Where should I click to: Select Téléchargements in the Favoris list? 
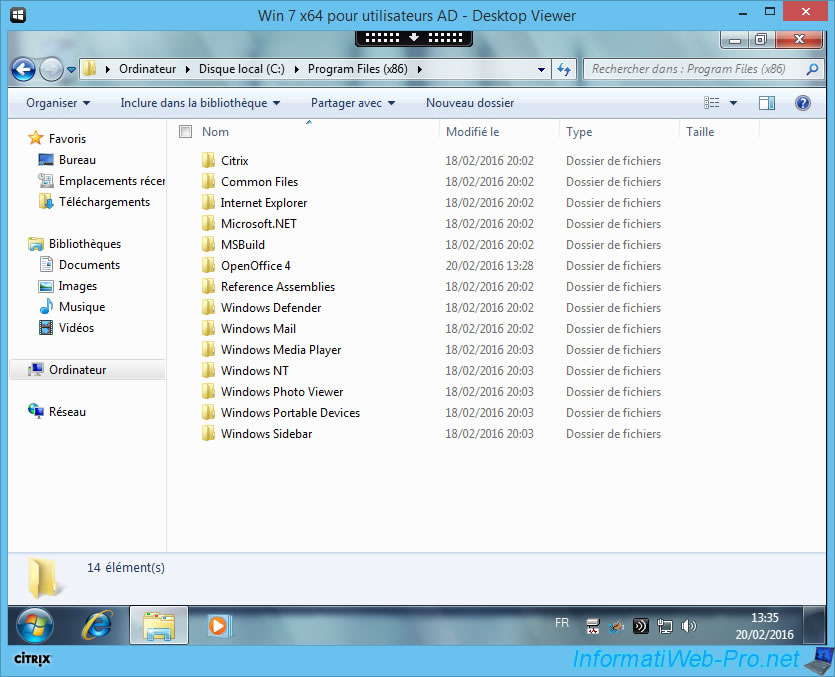tap(104, 202)
